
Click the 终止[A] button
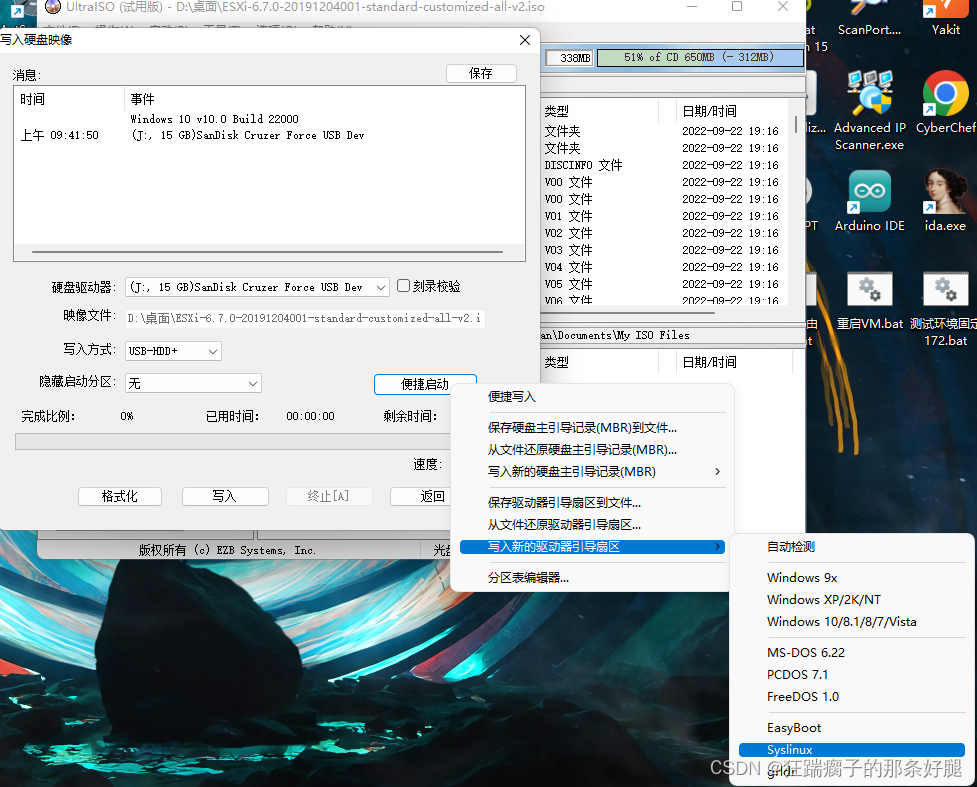click(x=329, y=497)
